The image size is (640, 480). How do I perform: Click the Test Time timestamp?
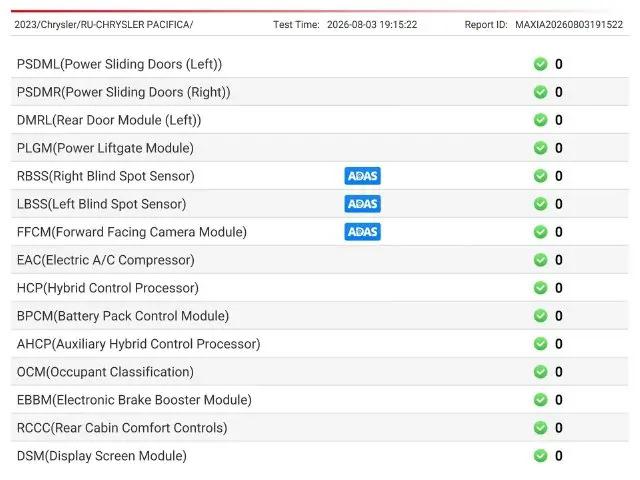coord(372,24)
